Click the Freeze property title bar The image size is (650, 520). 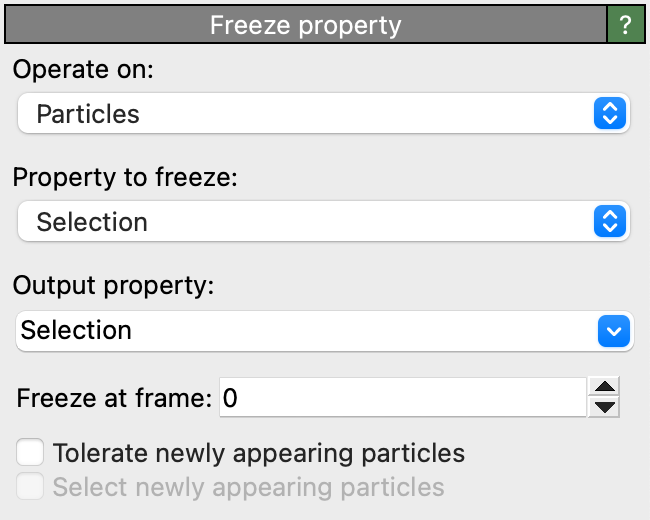coord(305,24)
